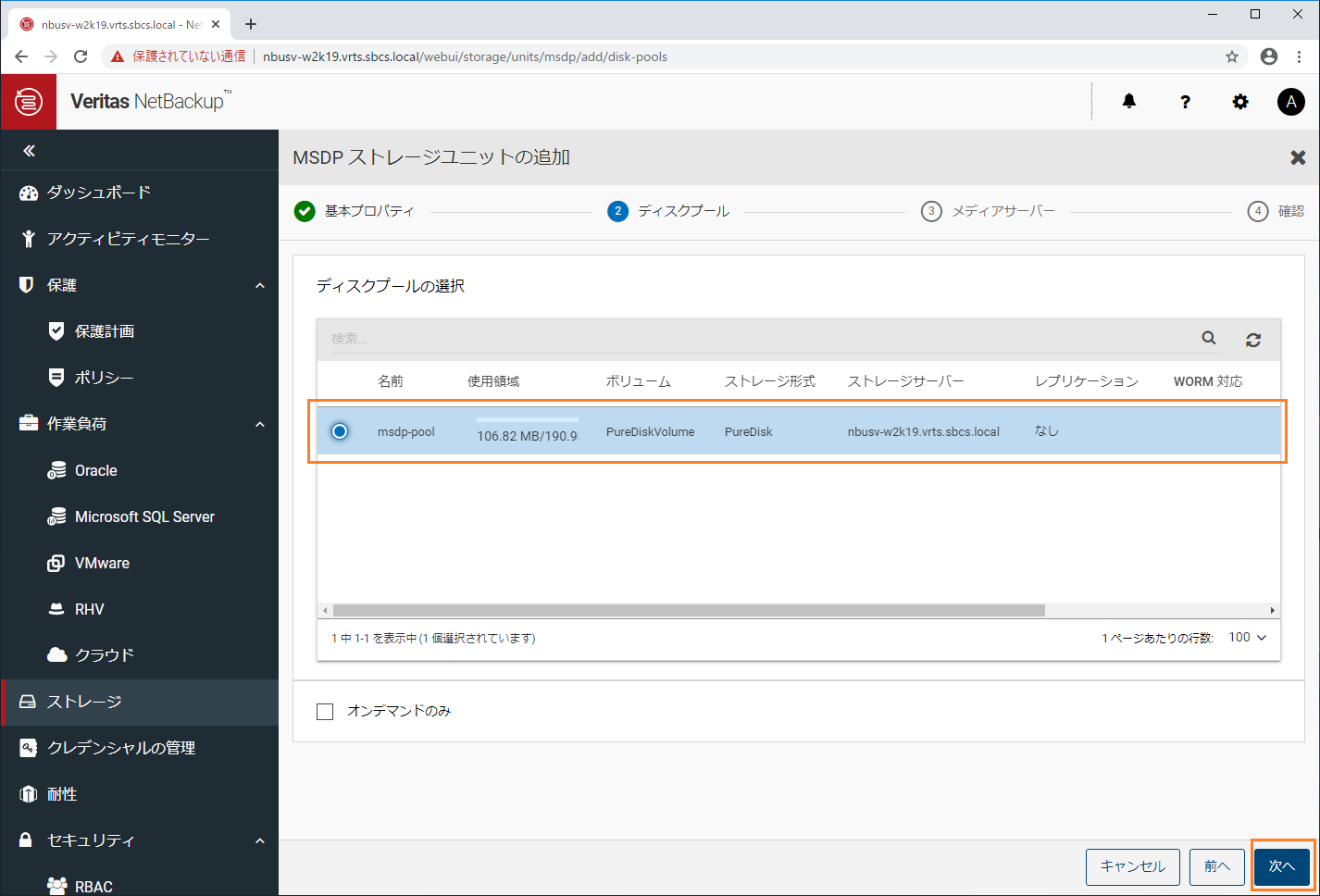Click the キャンセル button

[x=1133, y=866]
